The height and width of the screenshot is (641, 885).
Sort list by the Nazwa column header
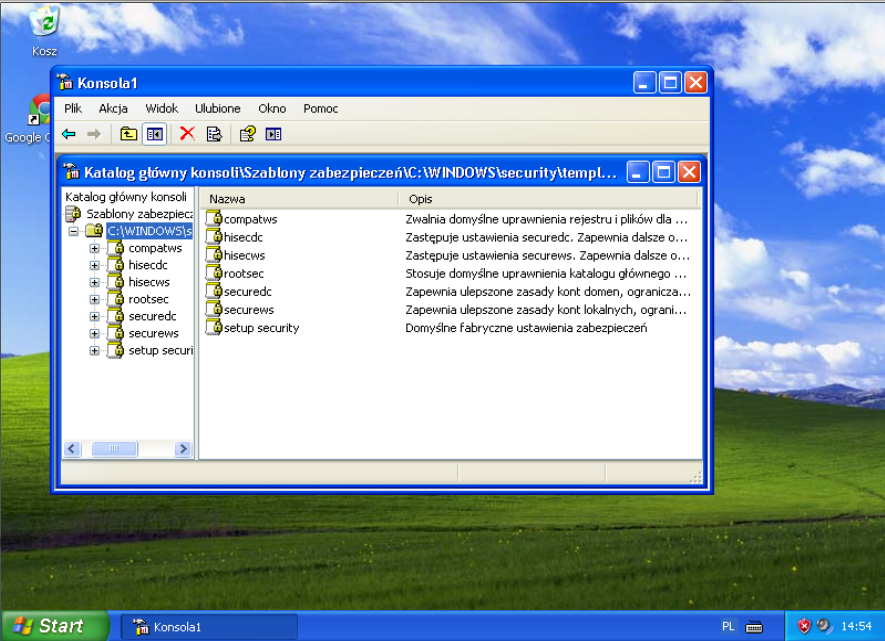tap(298, 199)
